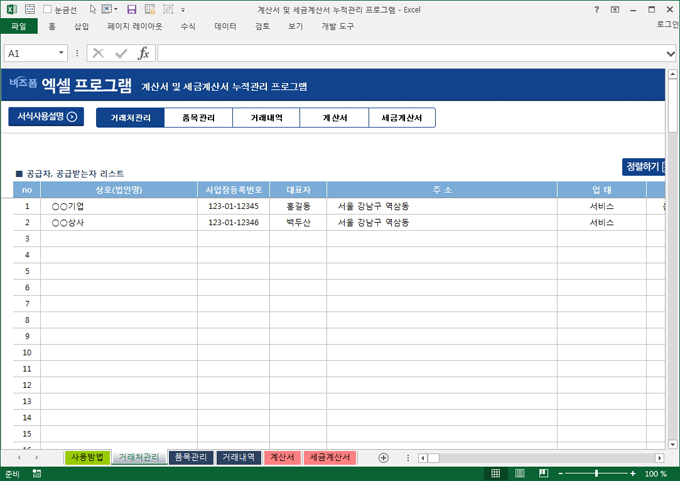Screen dimensions: 680x481
Task: Click the confirm checkmark in formula bar
Action: point(121,53)
